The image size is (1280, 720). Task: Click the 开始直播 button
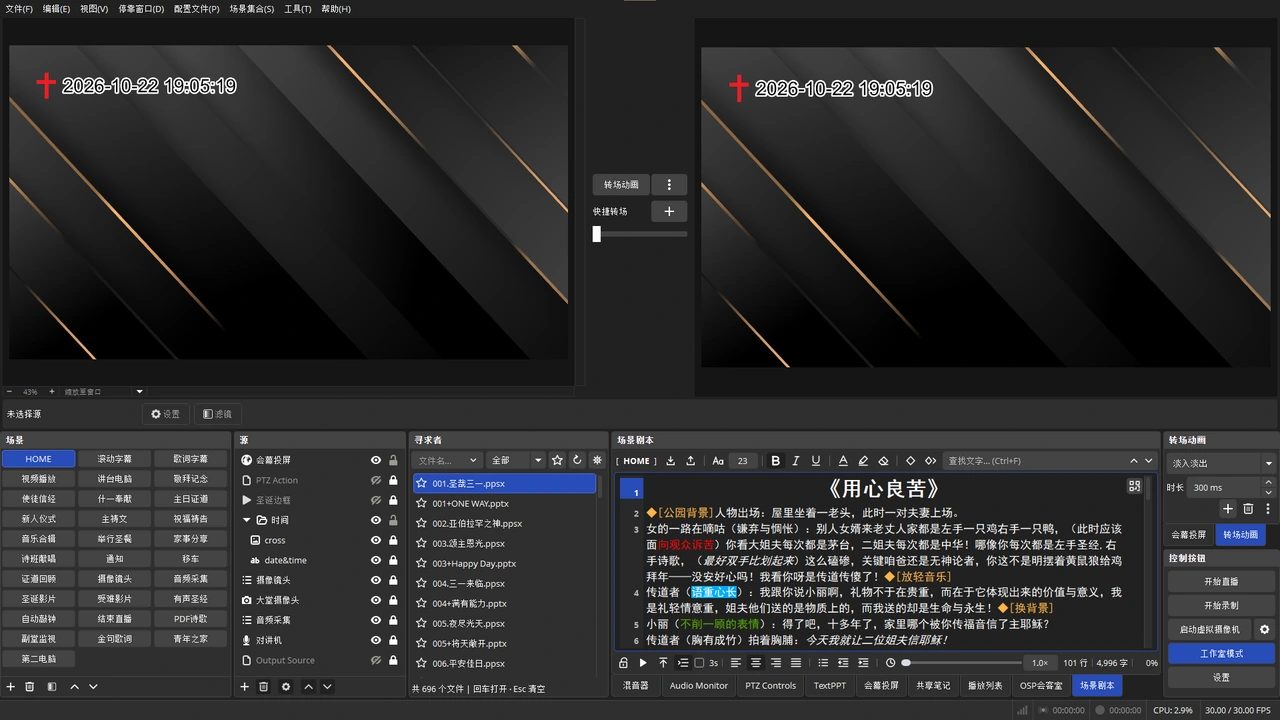1221,581
